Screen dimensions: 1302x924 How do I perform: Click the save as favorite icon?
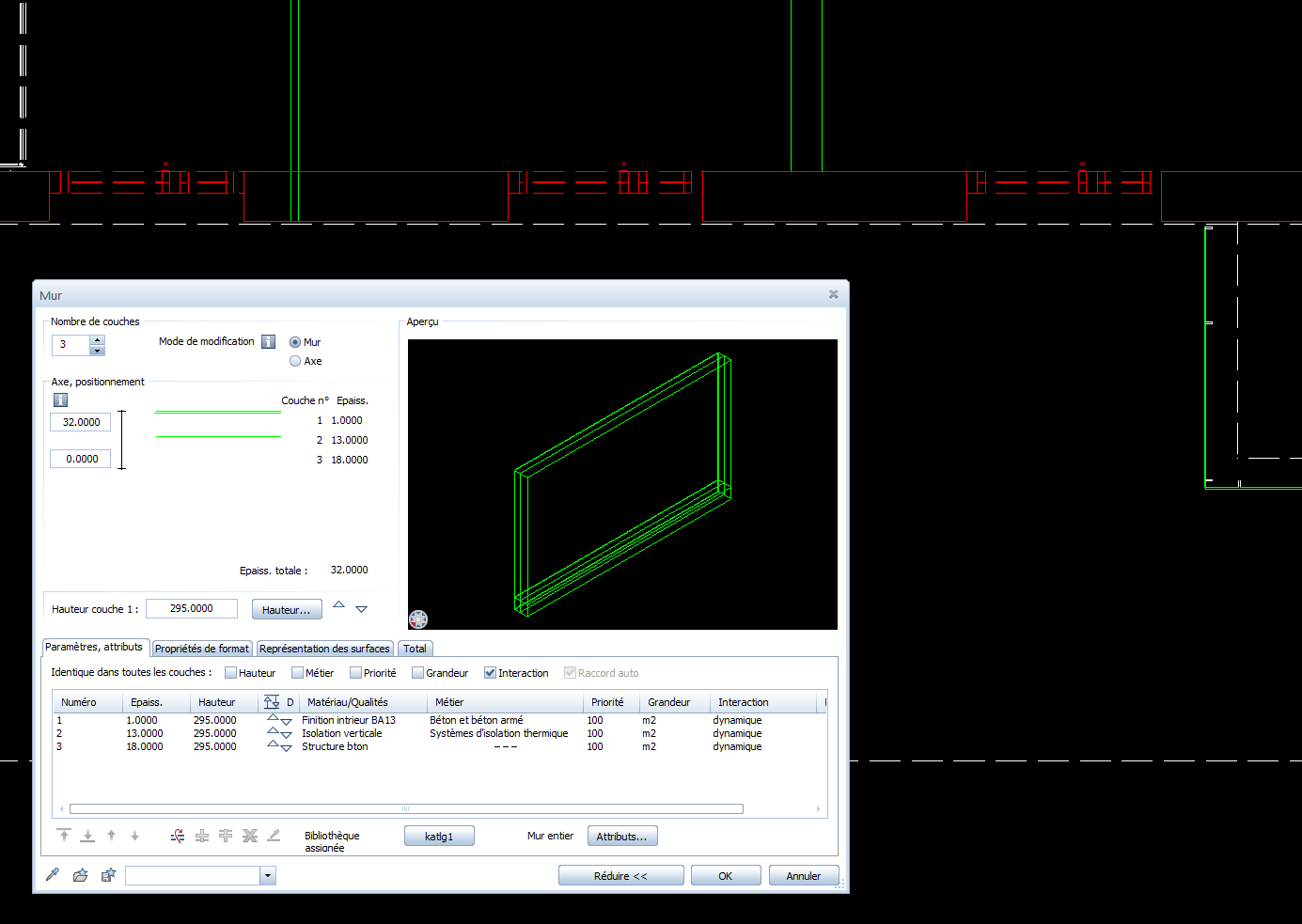pos(108,875)
